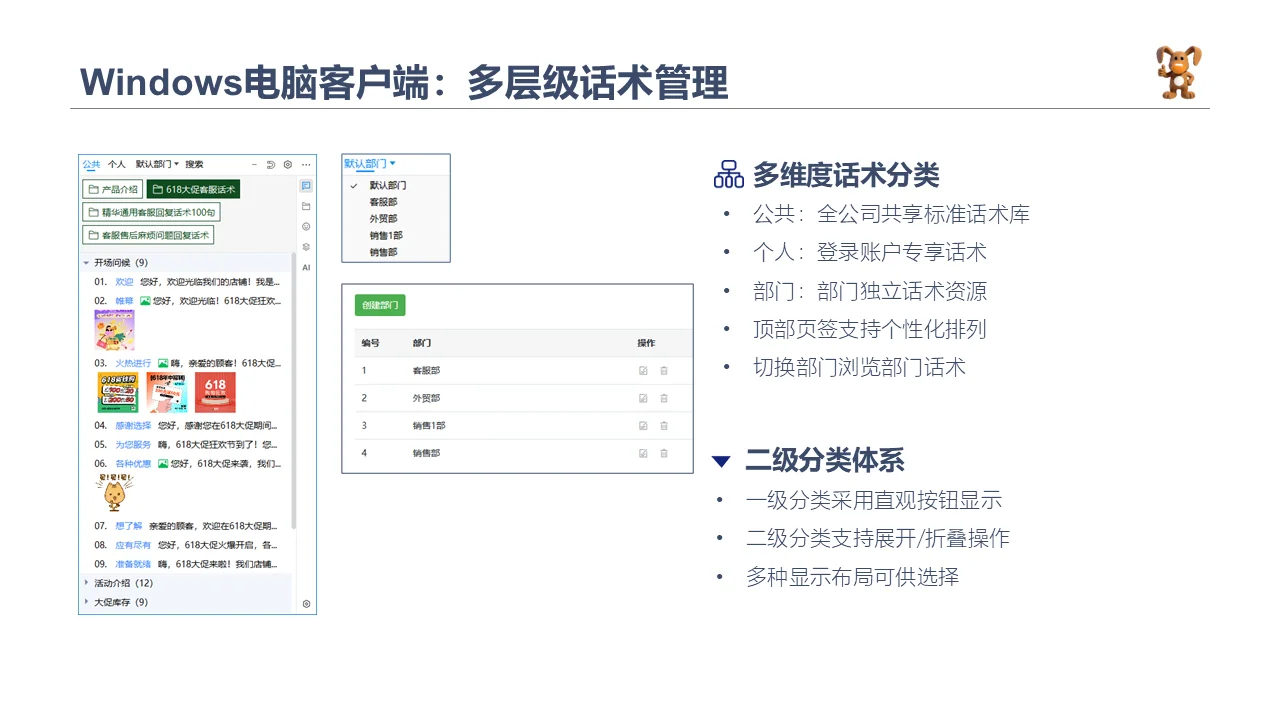Viewport: 1280px width, 720px height.
Task: Open the 搜索 tab
Action: coord(194,164)
